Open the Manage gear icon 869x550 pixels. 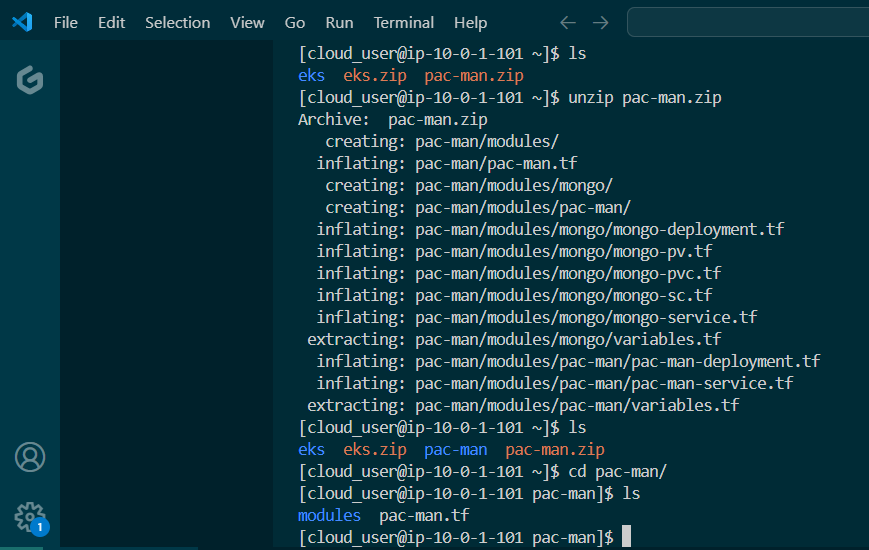(x=29, y=516)
